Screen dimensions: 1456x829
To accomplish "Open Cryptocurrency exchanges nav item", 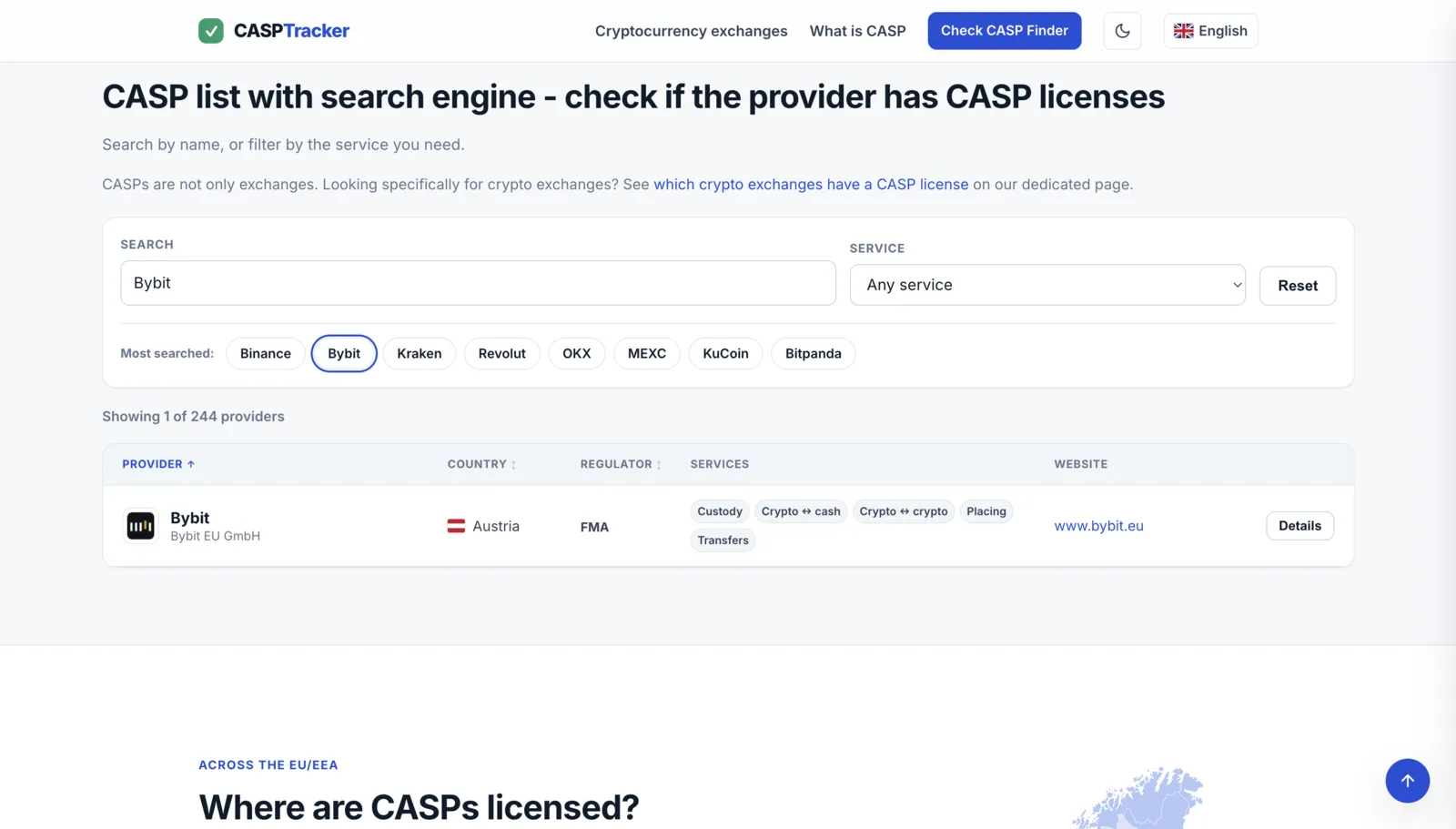I will (692, 31).
